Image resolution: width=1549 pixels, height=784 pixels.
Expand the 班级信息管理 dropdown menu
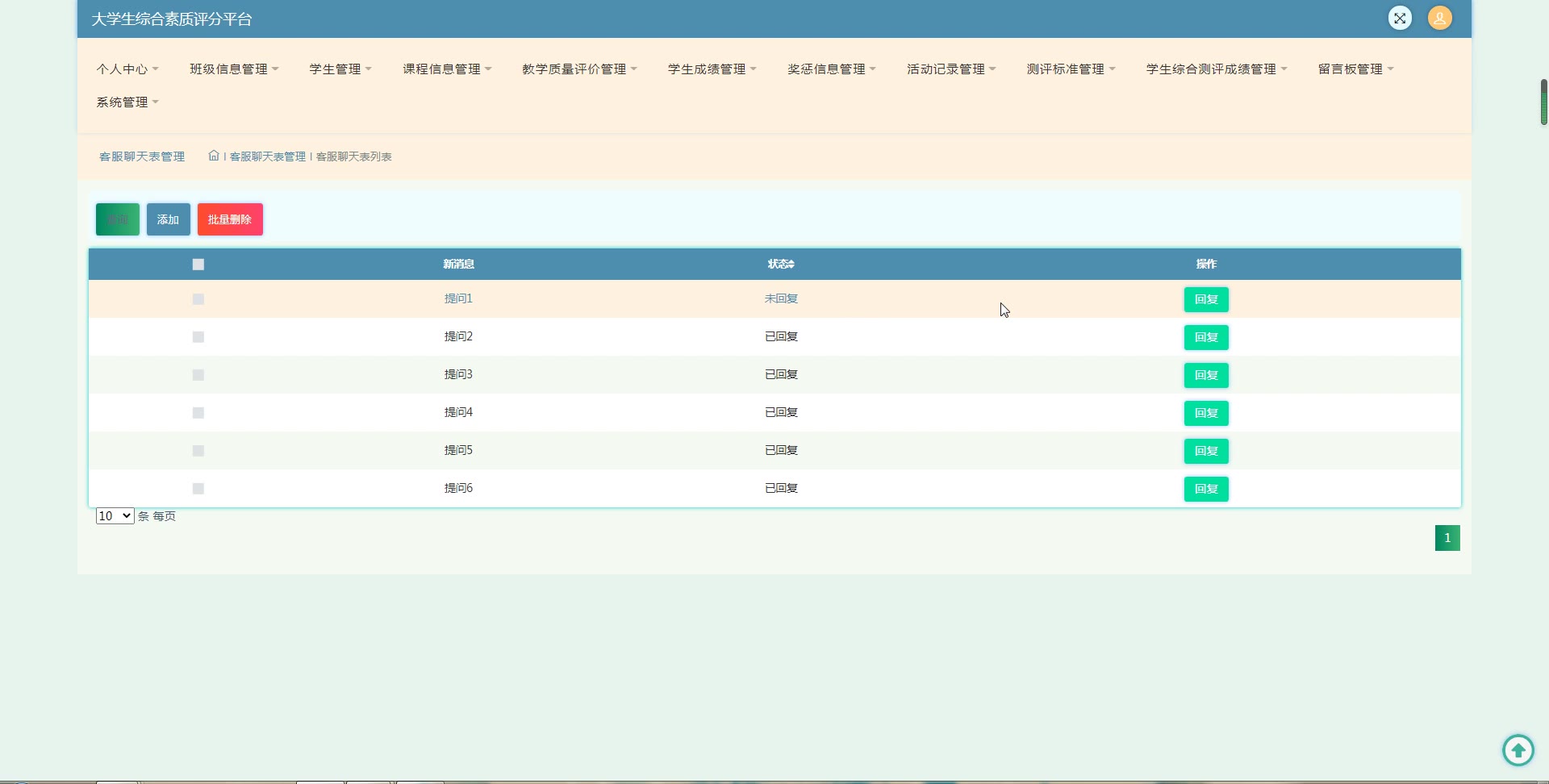pos(234,69)
